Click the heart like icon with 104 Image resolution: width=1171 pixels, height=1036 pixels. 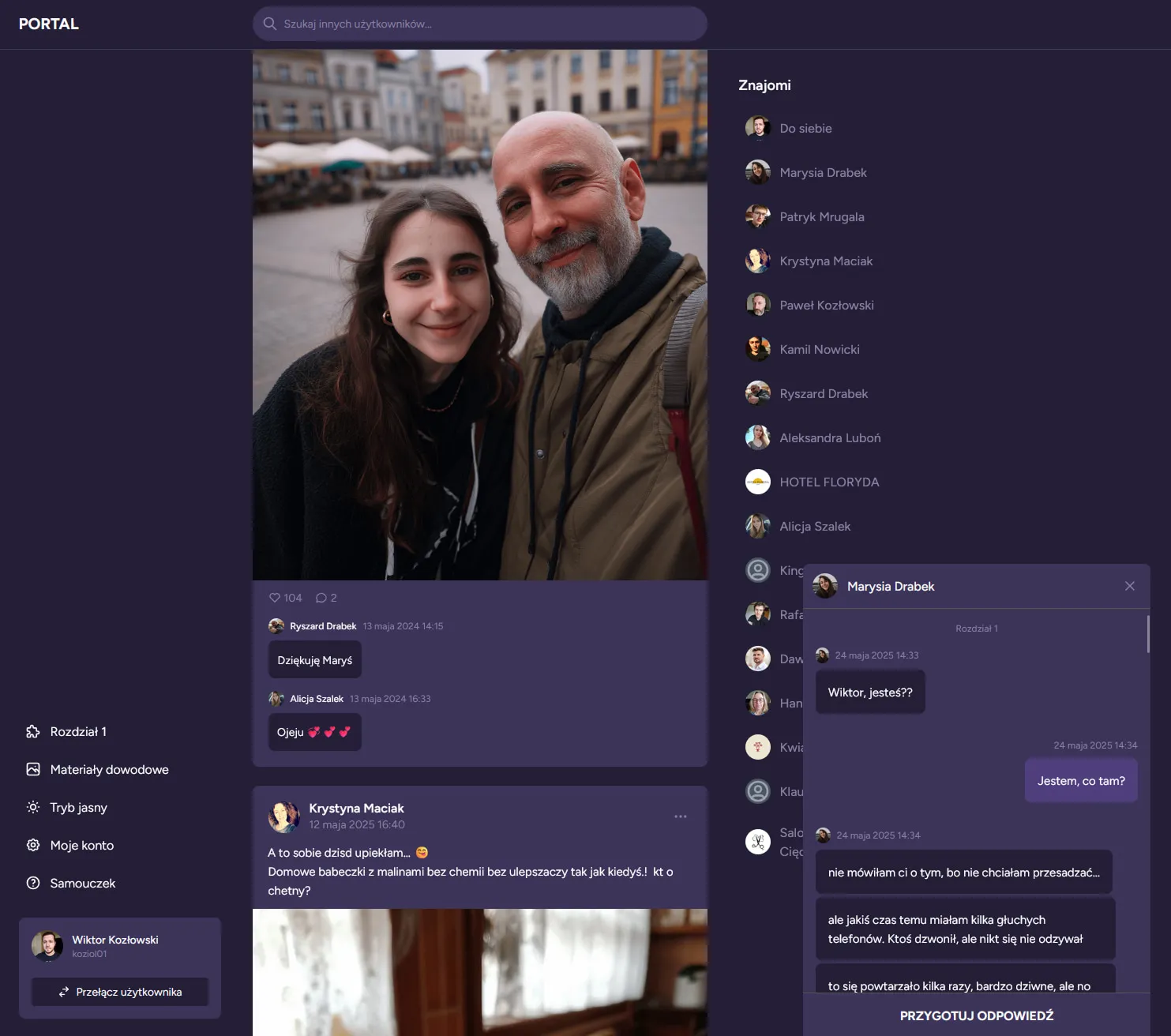tap(275, 598)
